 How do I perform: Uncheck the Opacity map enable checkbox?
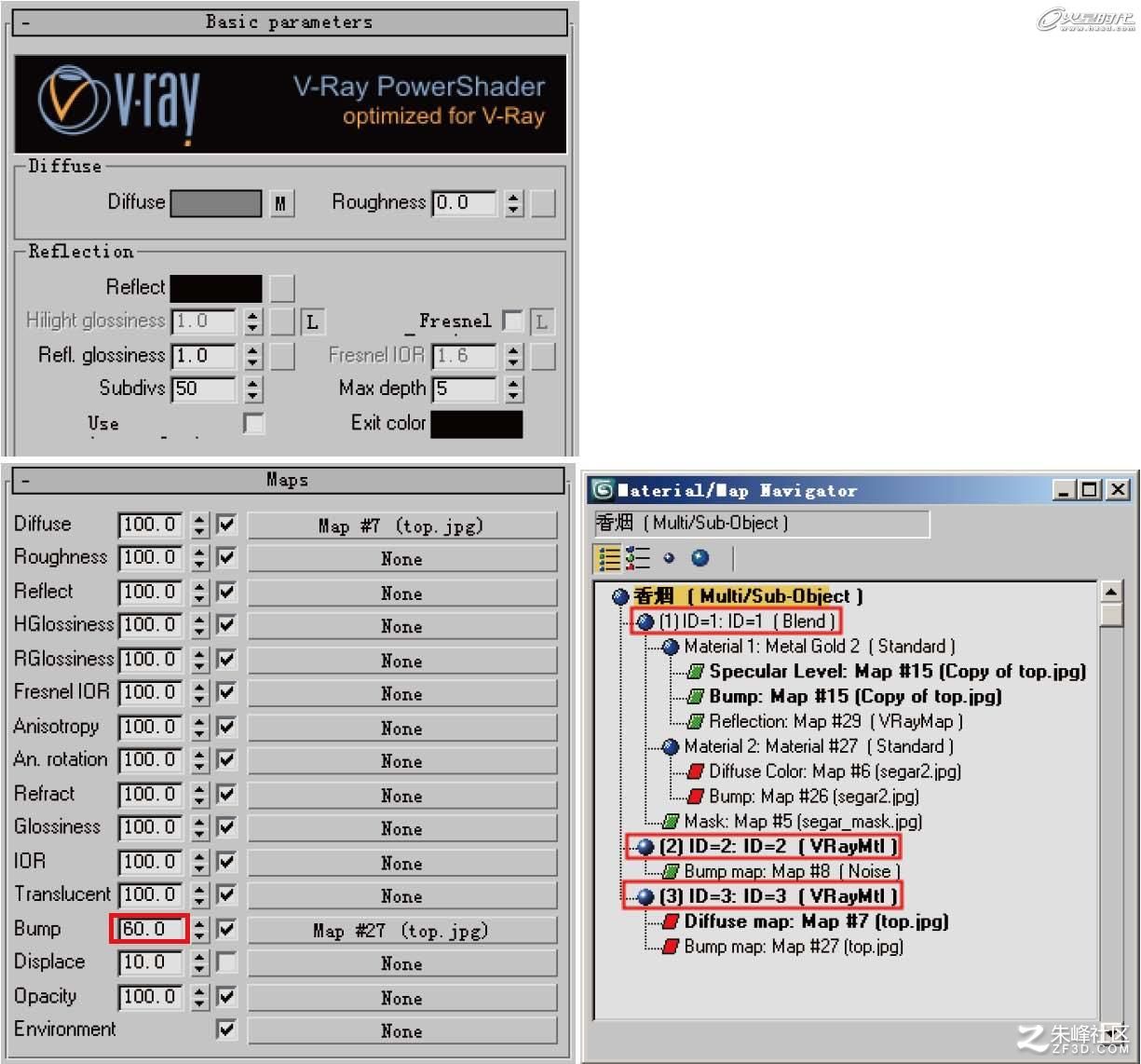tap(226, 997)
